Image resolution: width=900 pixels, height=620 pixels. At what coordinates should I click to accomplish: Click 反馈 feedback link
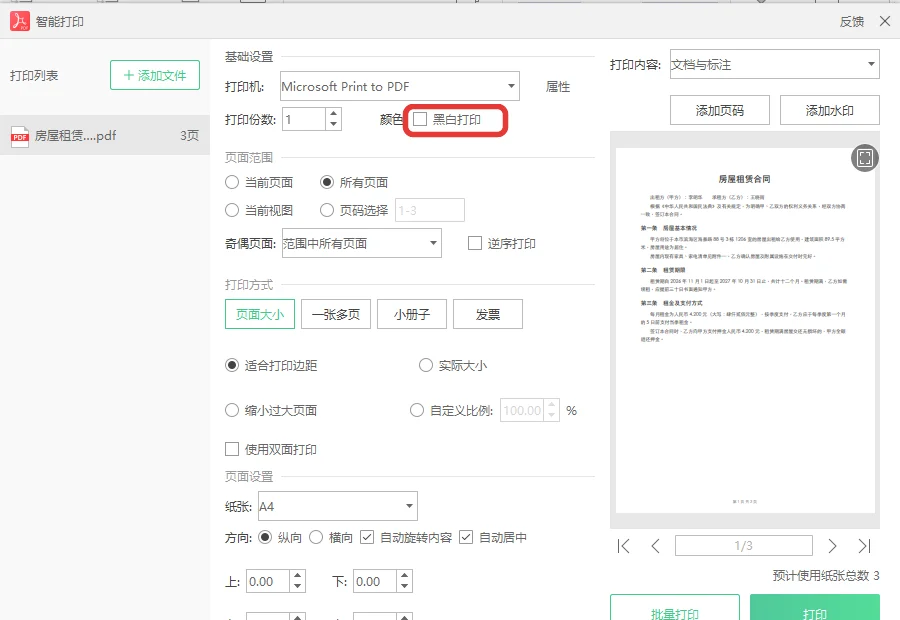click(852, 22)
